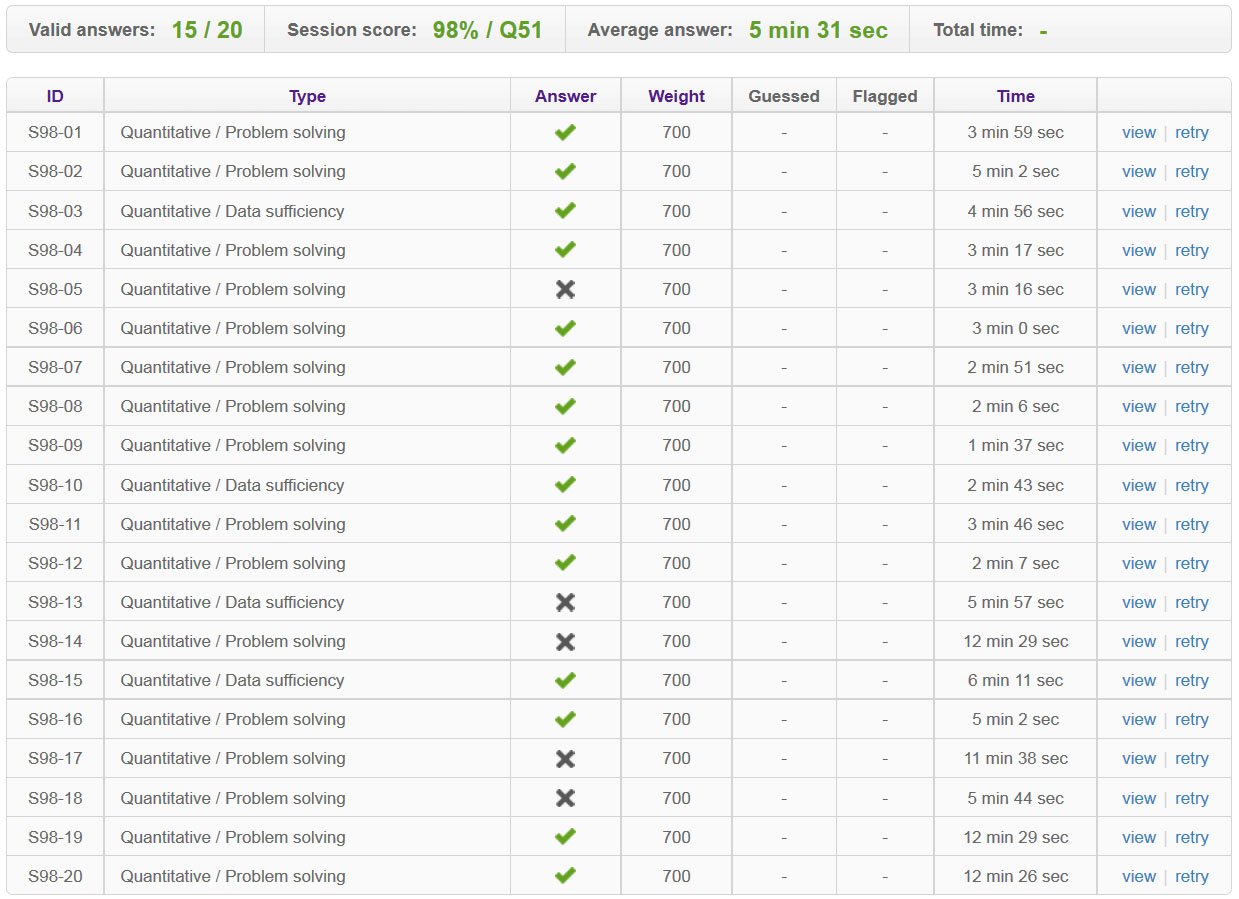This screenshot has width=1239, height=899.
Task: Sort by the Answer column header
Action: pyautogui.click(x=565, y=96)
